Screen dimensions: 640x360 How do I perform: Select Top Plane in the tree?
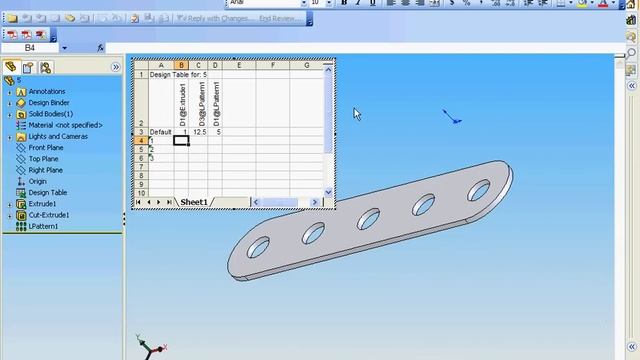43,159
